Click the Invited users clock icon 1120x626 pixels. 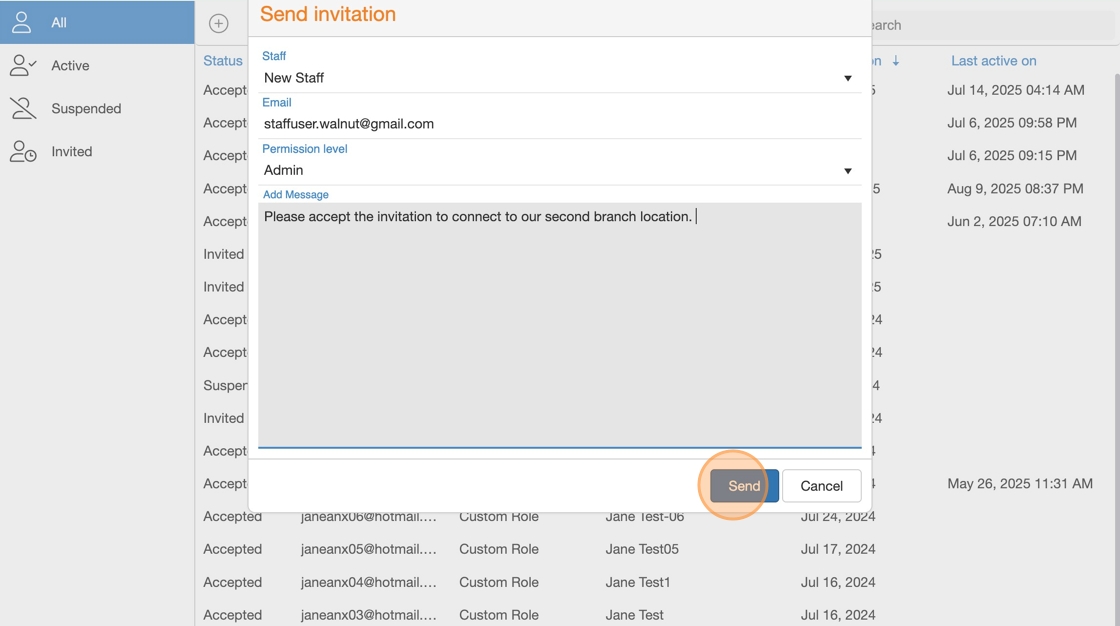coord(22,152)
